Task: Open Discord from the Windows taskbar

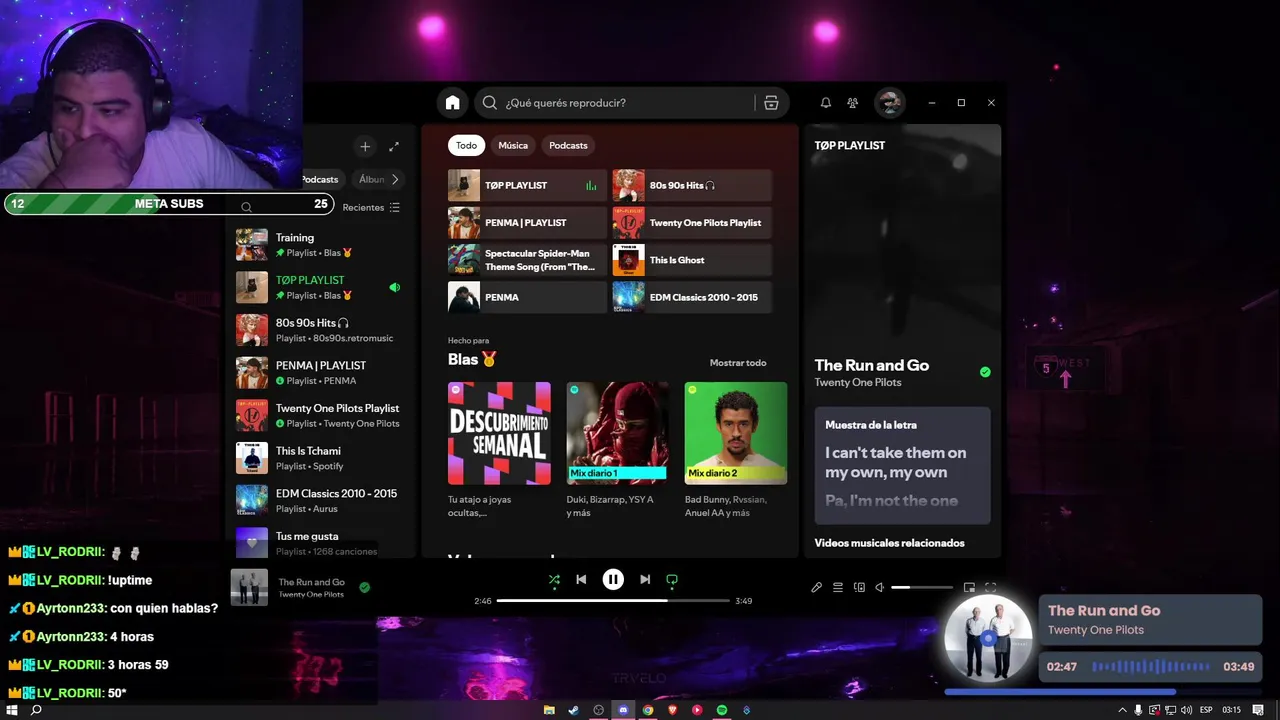Action: click(623, 710)
